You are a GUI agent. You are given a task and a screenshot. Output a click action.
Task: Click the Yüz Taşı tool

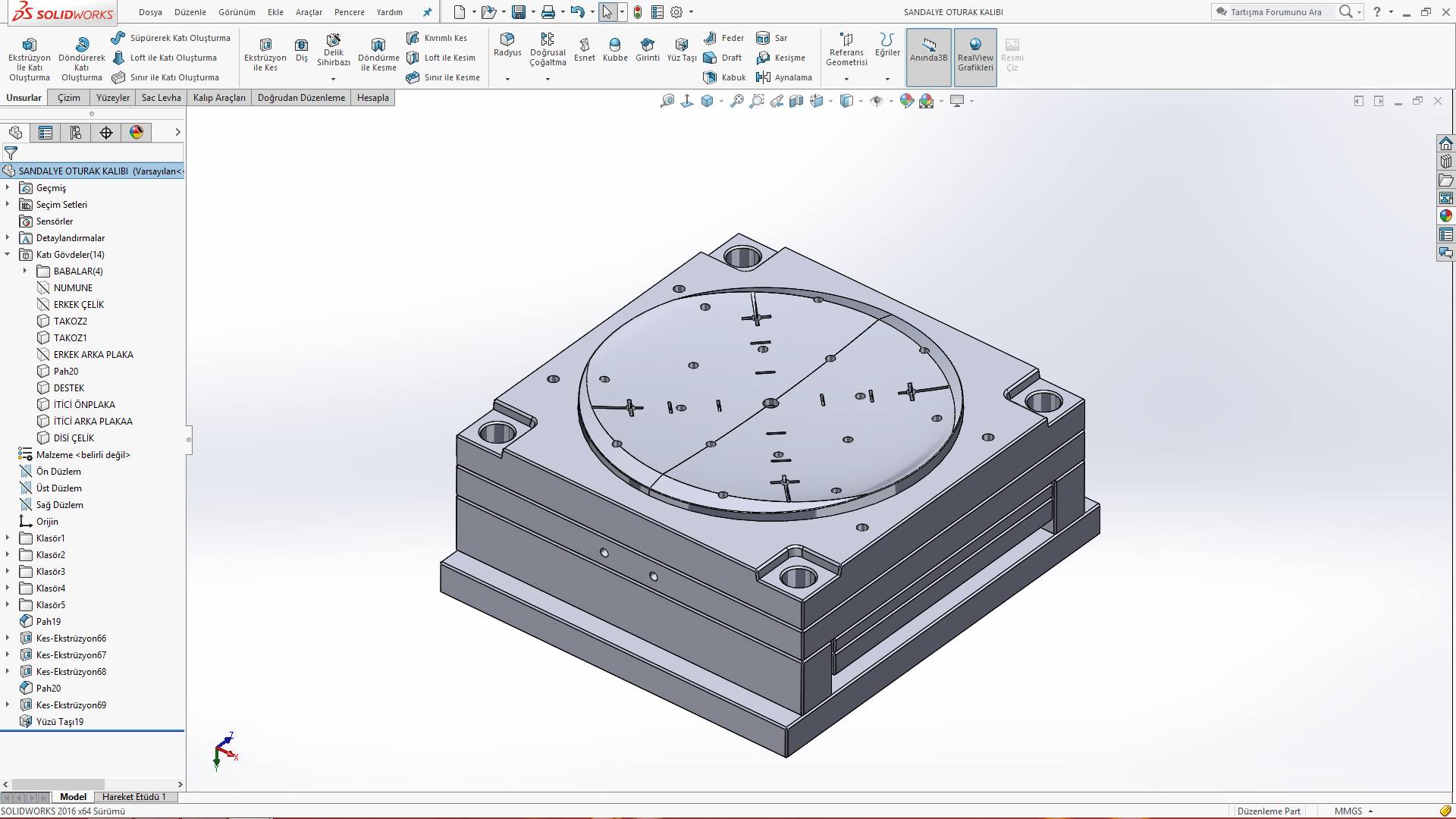(682, 50)
